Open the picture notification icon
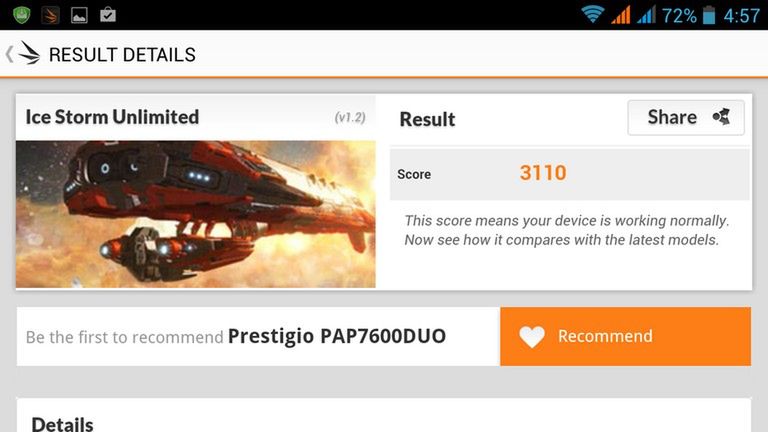 pyautogui.click(x=79, y=15)
